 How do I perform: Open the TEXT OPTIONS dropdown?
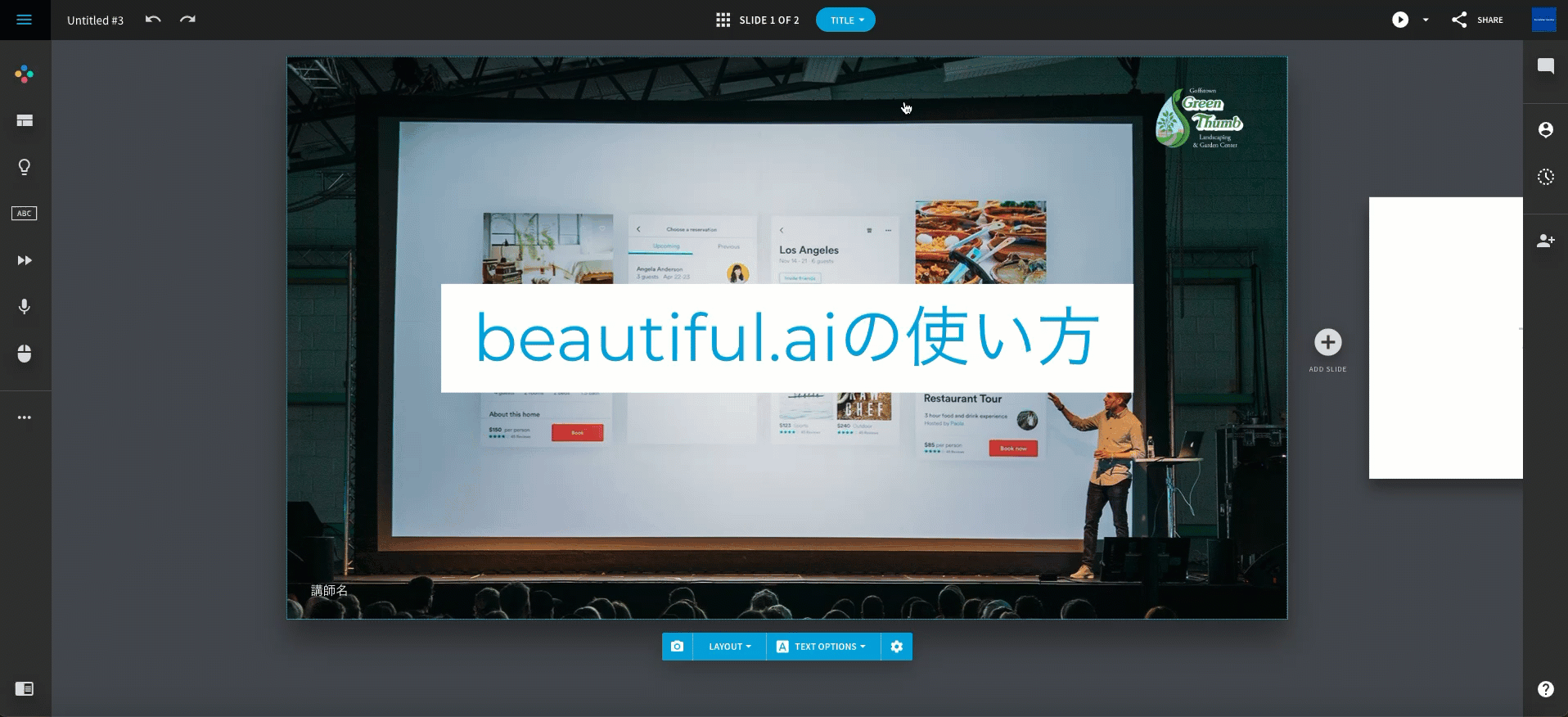[822, 647]
